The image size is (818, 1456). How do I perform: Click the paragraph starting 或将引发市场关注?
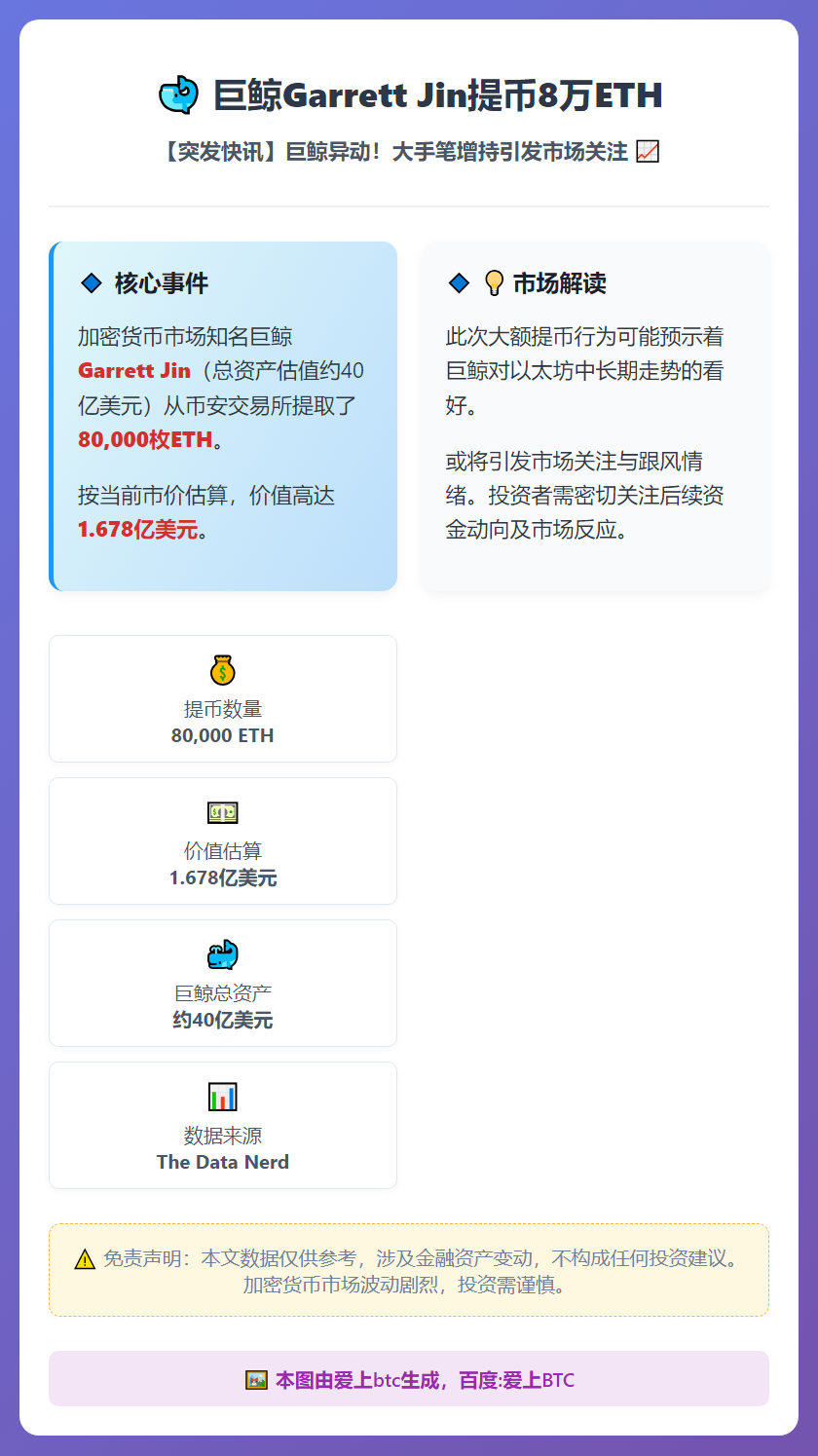(x=585, y=496)
